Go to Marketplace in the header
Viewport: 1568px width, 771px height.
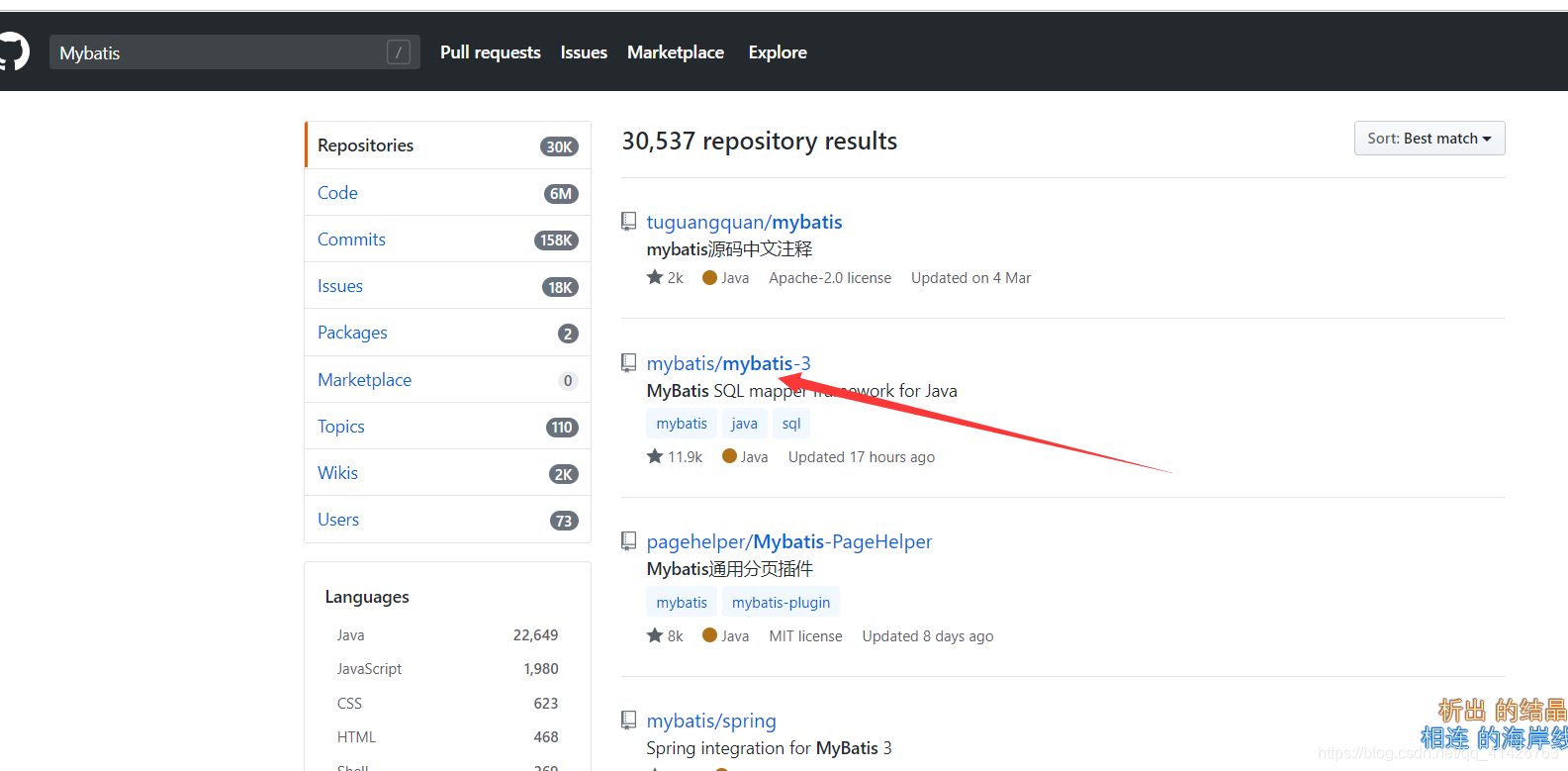(676, 52)
